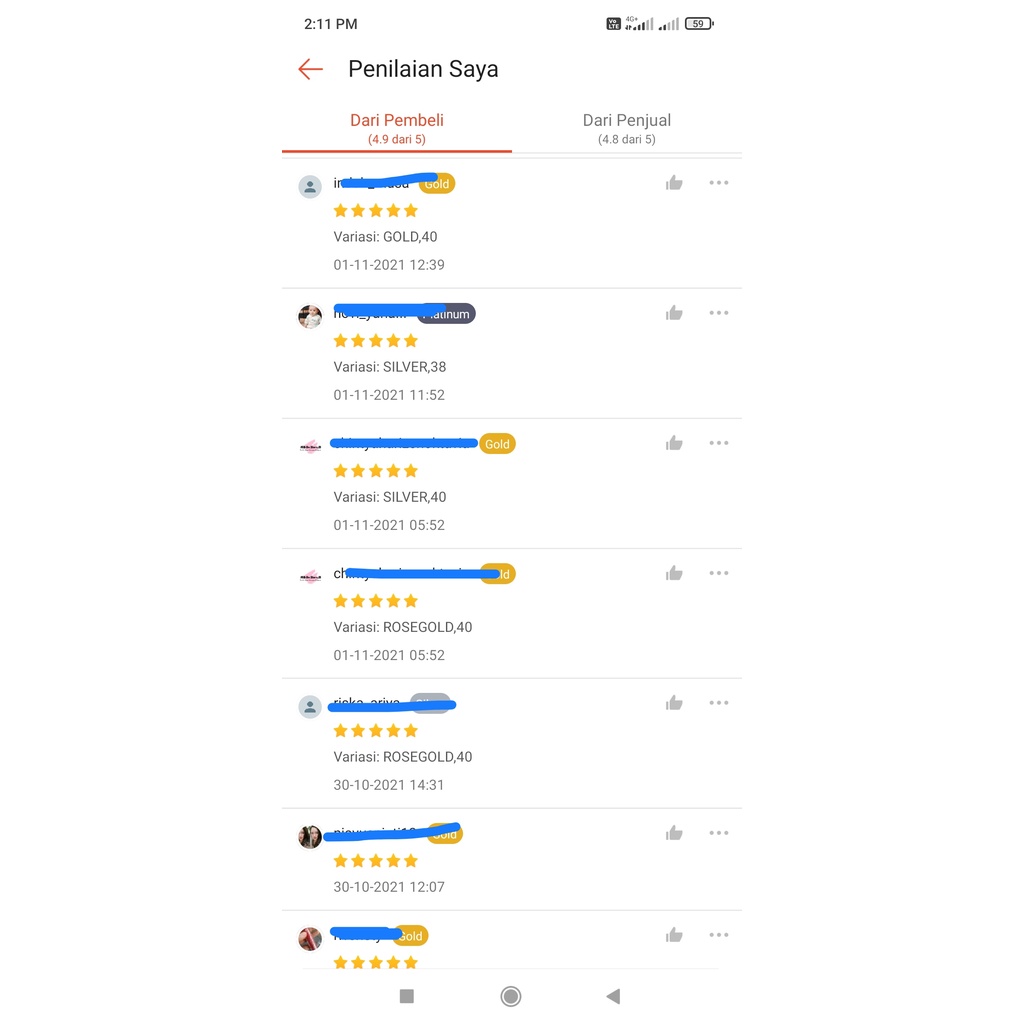Thumbs up the SILVER,40 review

[x=674, y=443]
